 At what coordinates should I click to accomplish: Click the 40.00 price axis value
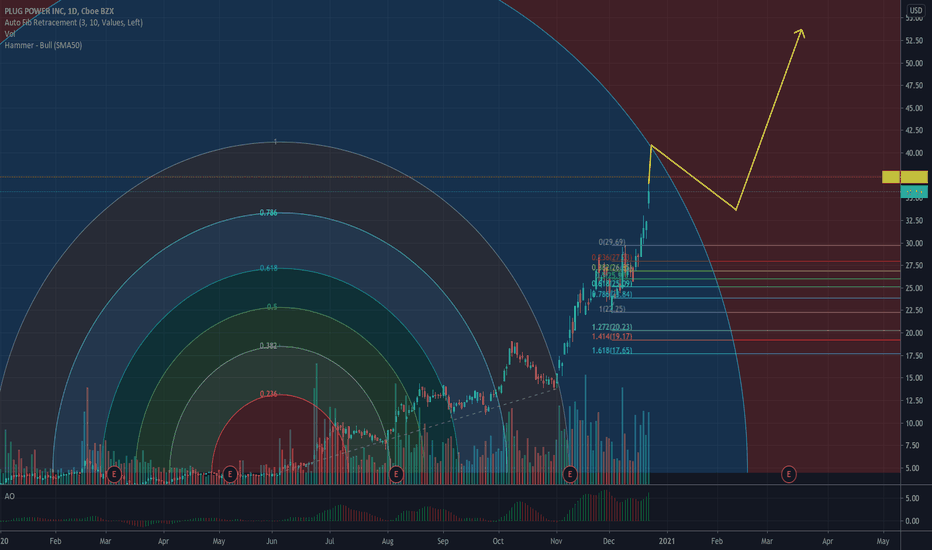[914, 153]
